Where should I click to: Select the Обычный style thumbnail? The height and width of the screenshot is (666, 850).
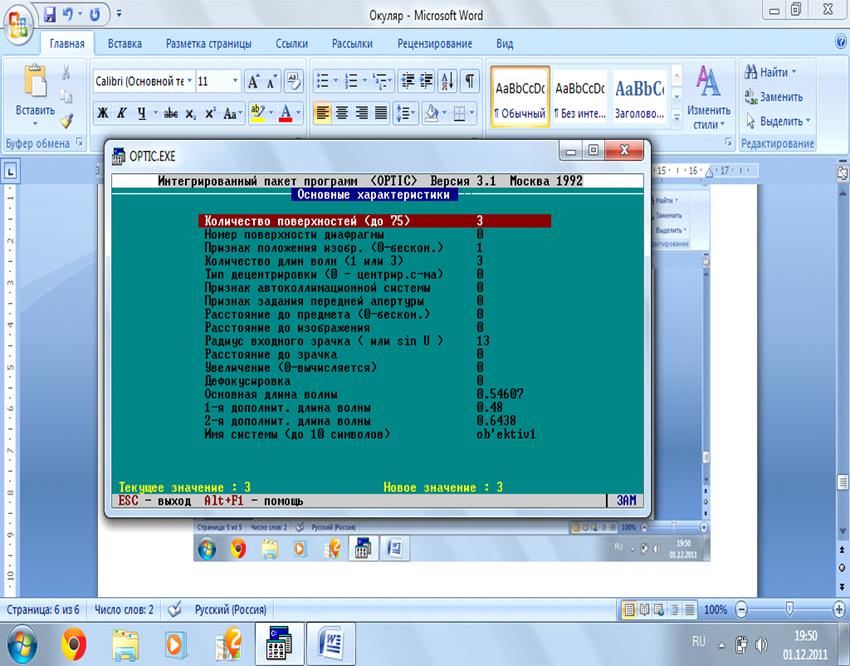click(520, 98)
